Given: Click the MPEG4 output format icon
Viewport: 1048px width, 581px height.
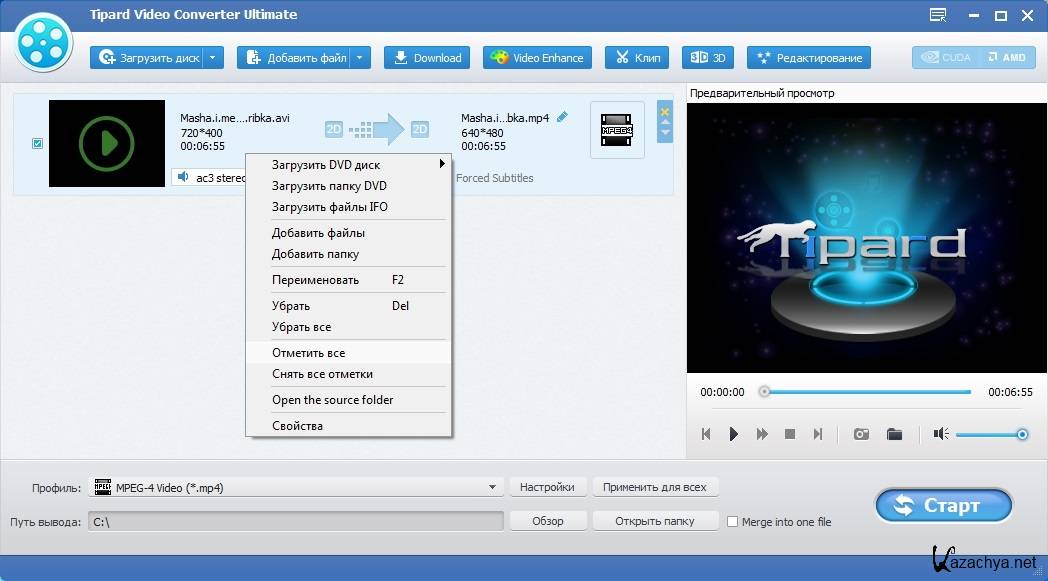Looking at the screenshot, I should pyautogui.click(x=616, y=130).
